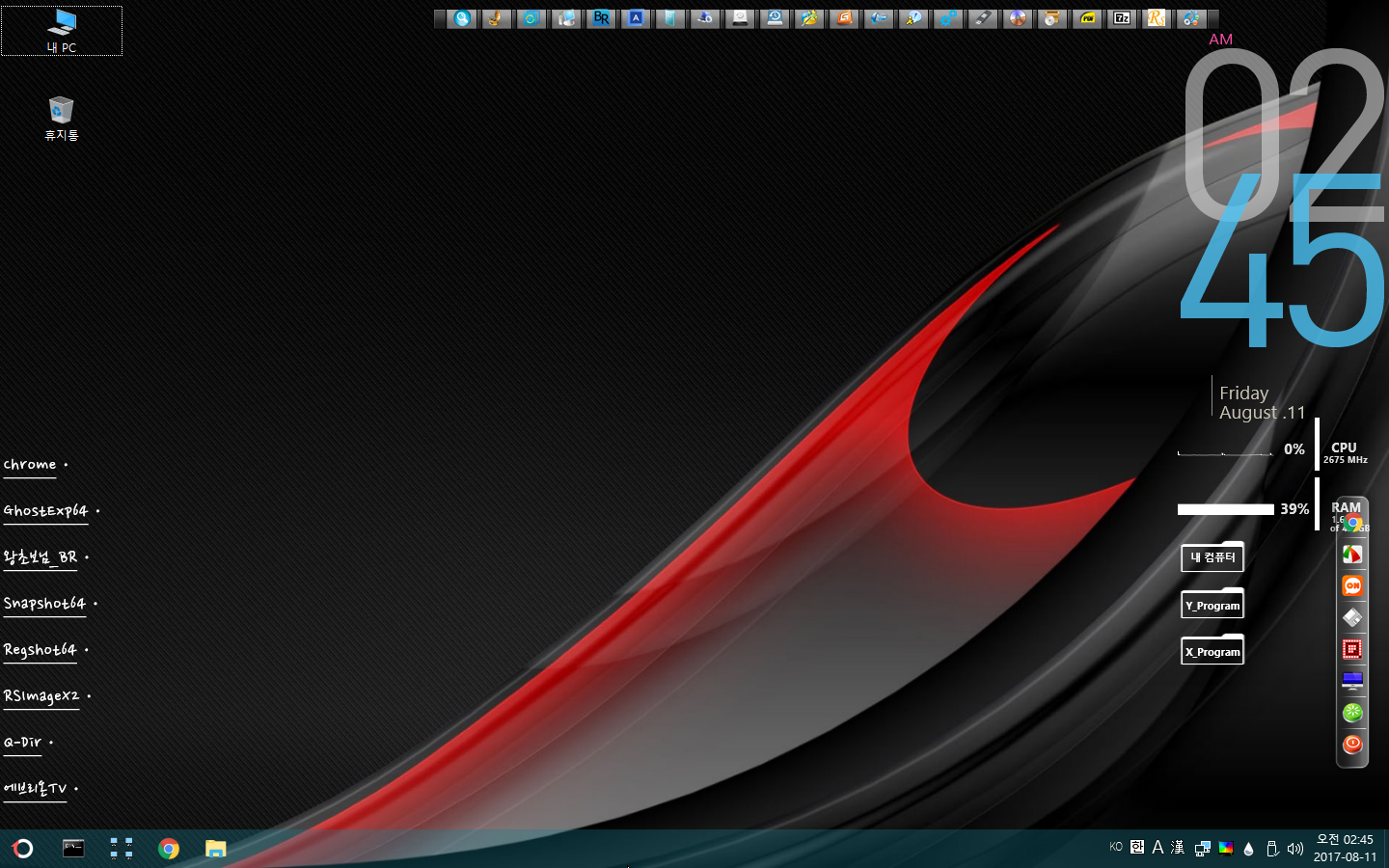Open the command prompt taskbar icon
Image resolution: width=1389 pixels, height=868 pixels.
coord(73,849)
